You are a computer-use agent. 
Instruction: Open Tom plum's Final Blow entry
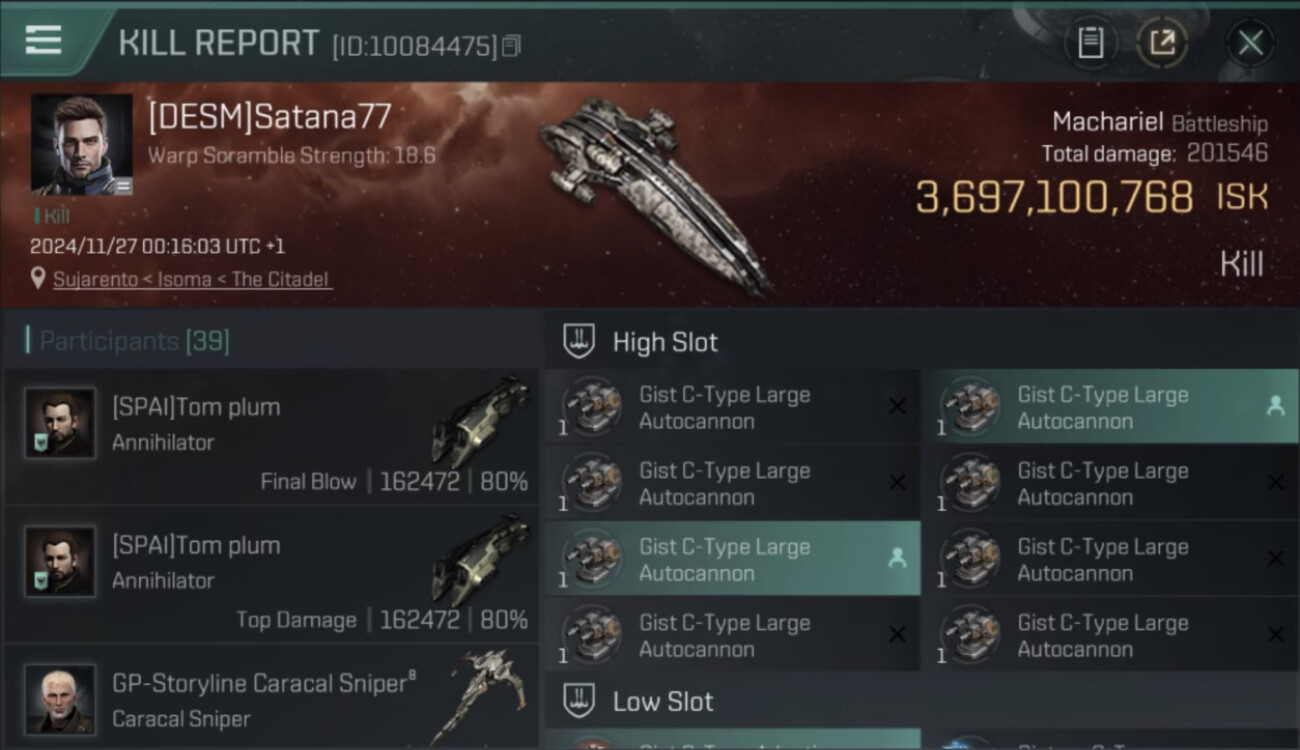(270, 437)
